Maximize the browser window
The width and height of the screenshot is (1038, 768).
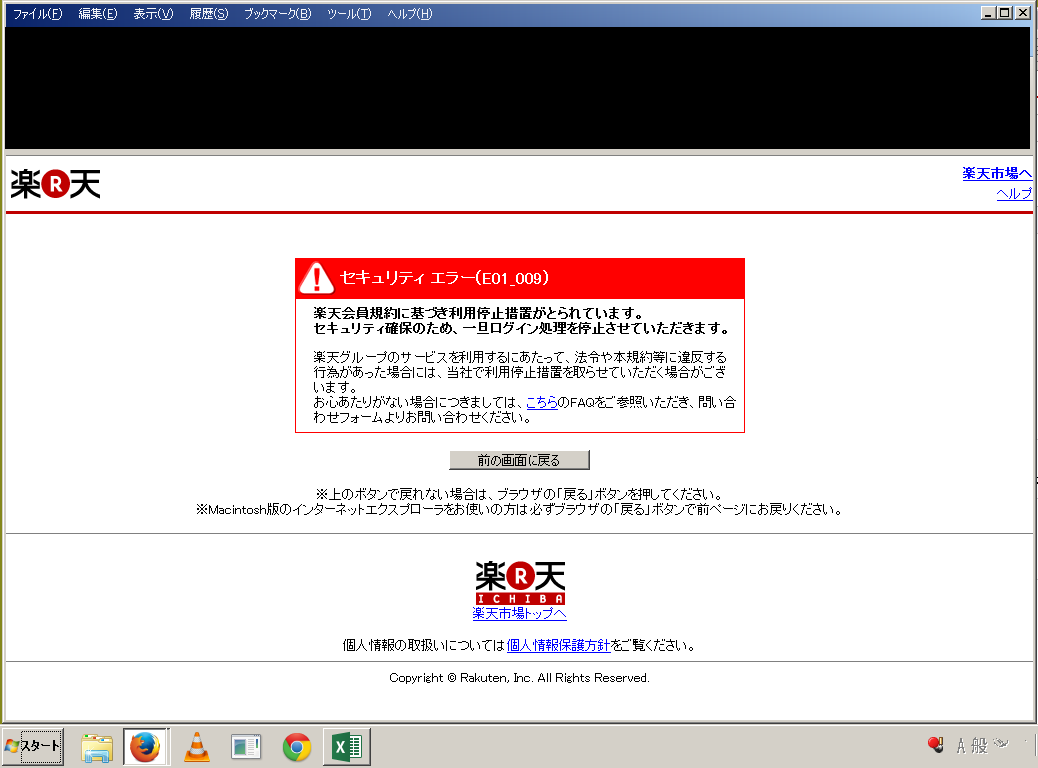tap(1004, 13)
